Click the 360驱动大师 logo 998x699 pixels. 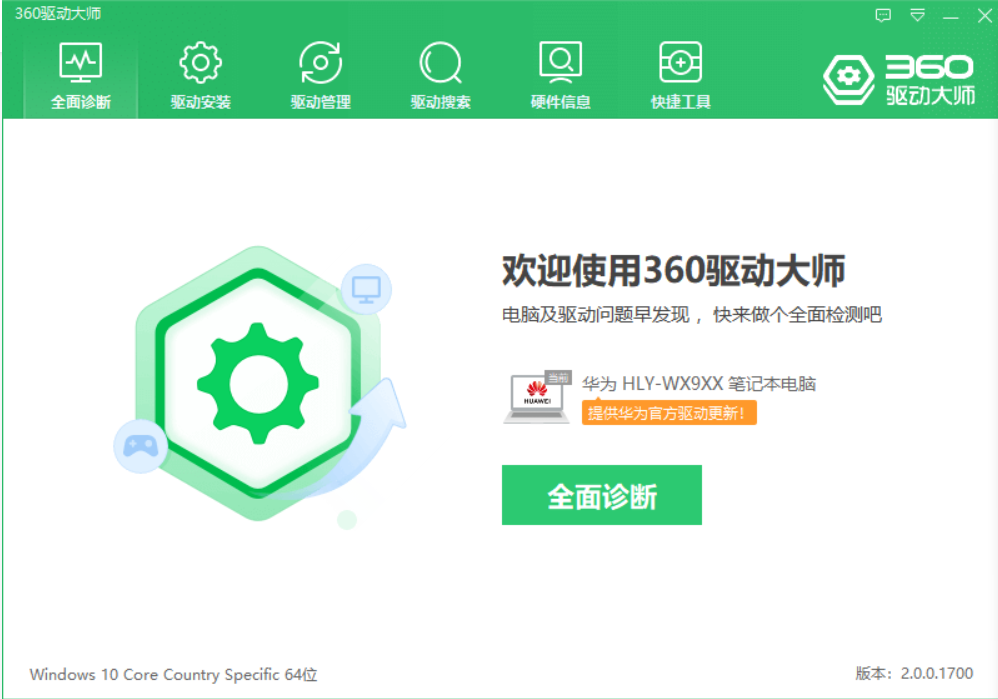click(x=899, y=80)
